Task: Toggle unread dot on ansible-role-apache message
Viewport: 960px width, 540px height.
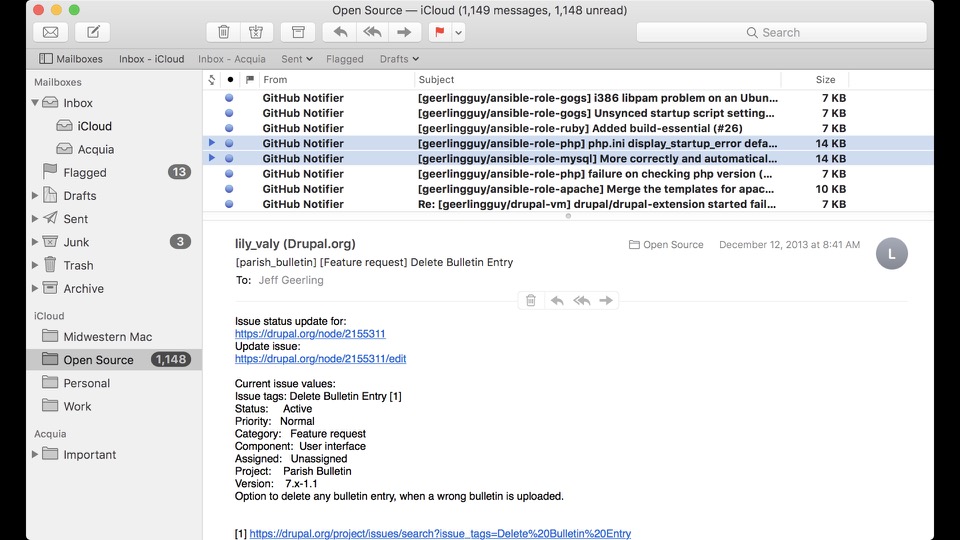Action: [x=229, y=189]
